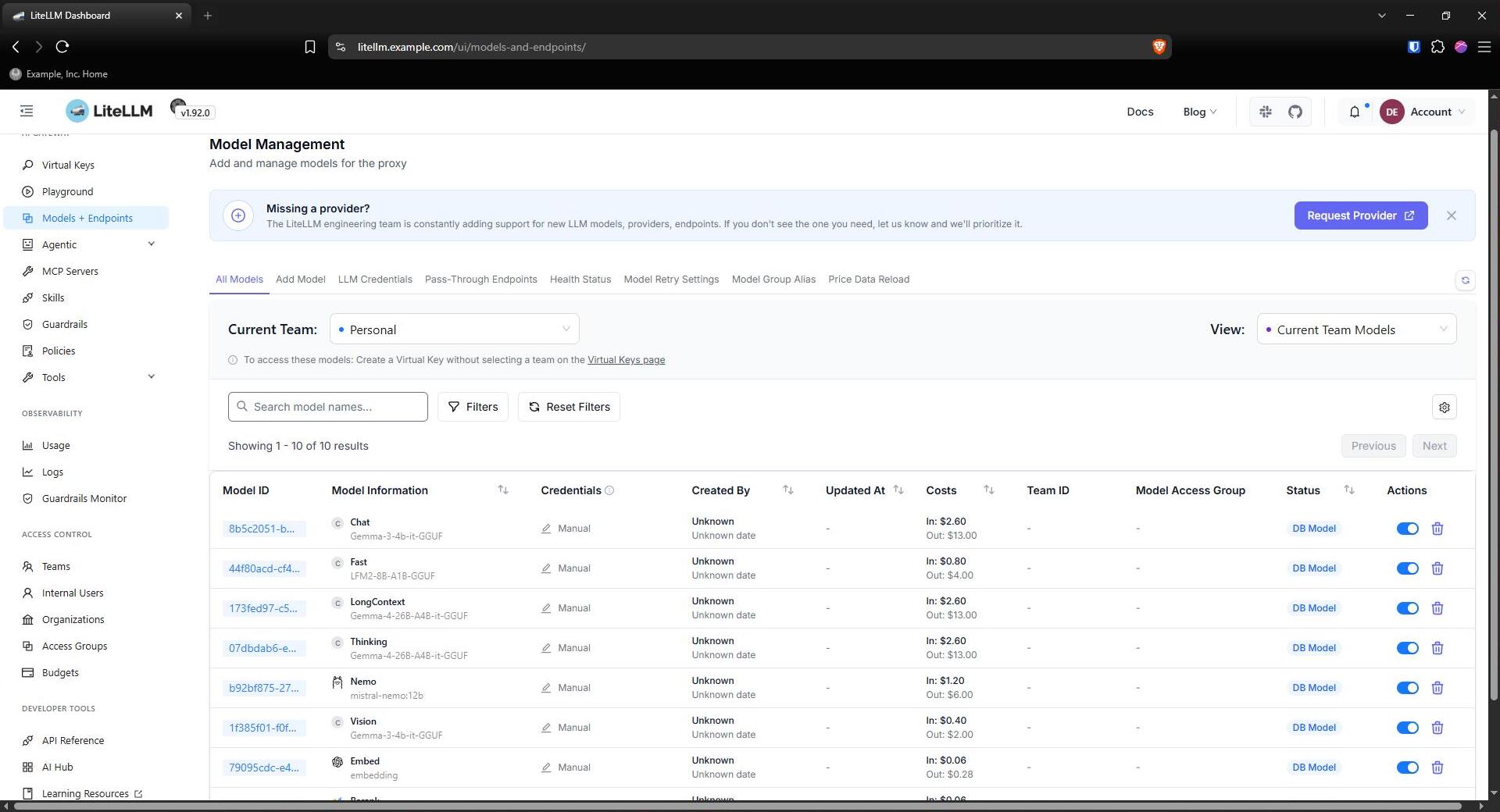Open the browser main menu
The height and width of the screenshot is (812, 1500).
(1484, 47)
